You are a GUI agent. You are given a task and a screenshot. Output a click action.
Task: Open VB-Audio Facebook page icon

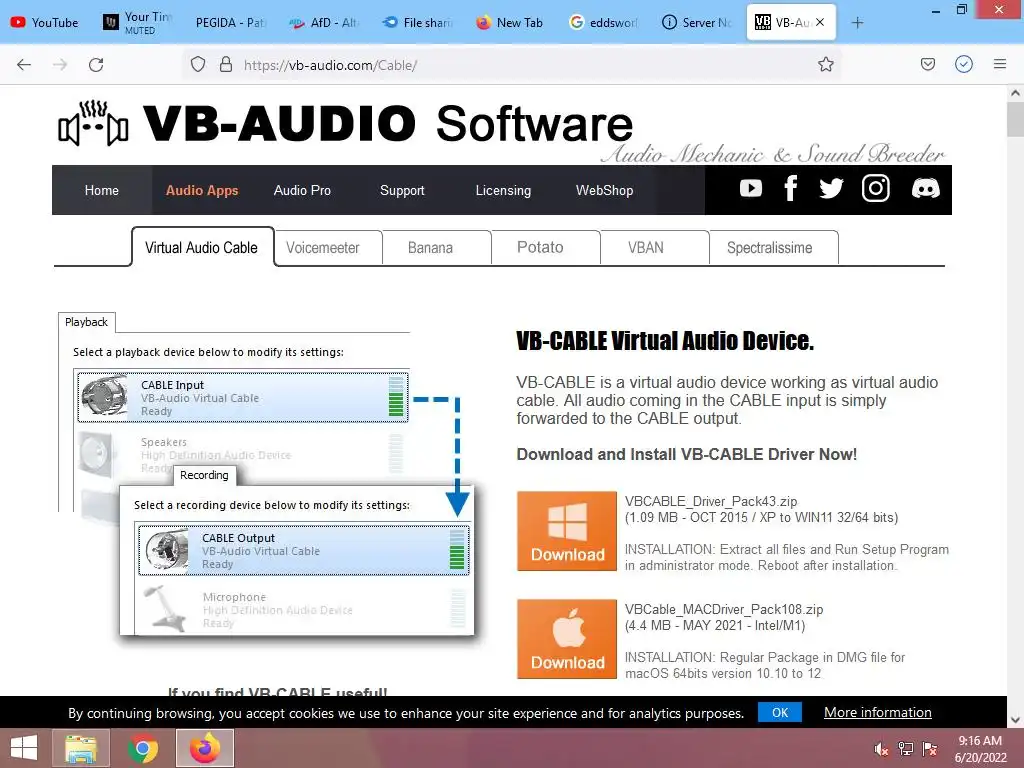coord(790,189)
